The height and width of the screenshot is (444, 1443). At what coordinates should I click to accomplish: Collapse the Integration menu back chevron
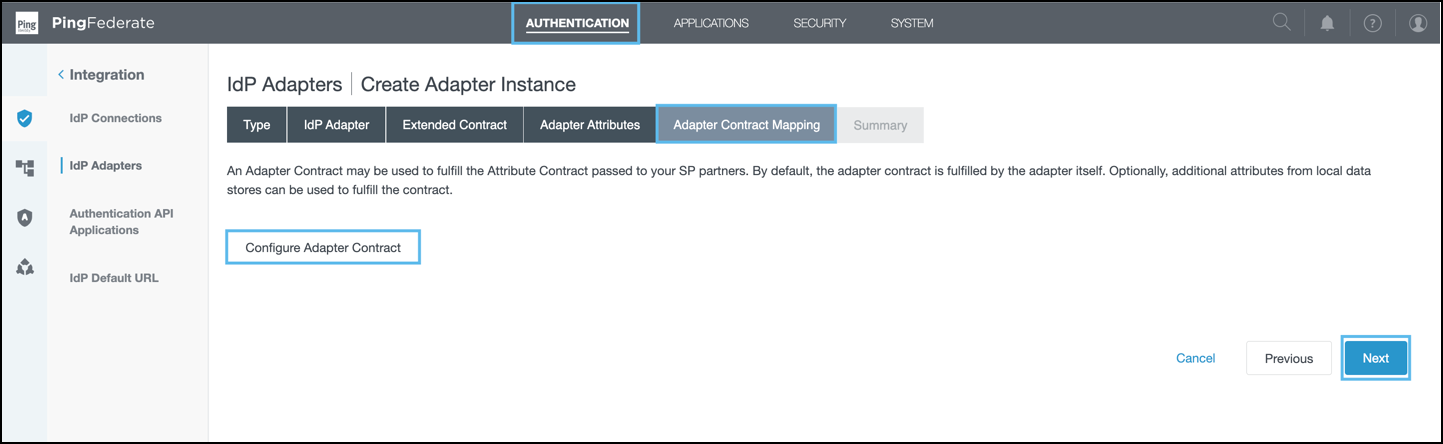click(x=61, y=75)
